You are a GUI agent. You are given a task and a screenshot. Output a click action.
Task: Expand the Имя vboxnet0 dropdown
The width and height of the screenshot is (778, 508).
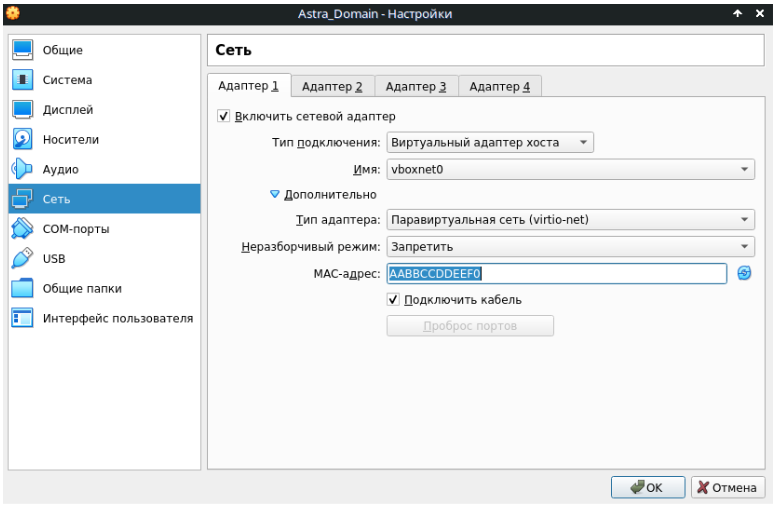570,170
